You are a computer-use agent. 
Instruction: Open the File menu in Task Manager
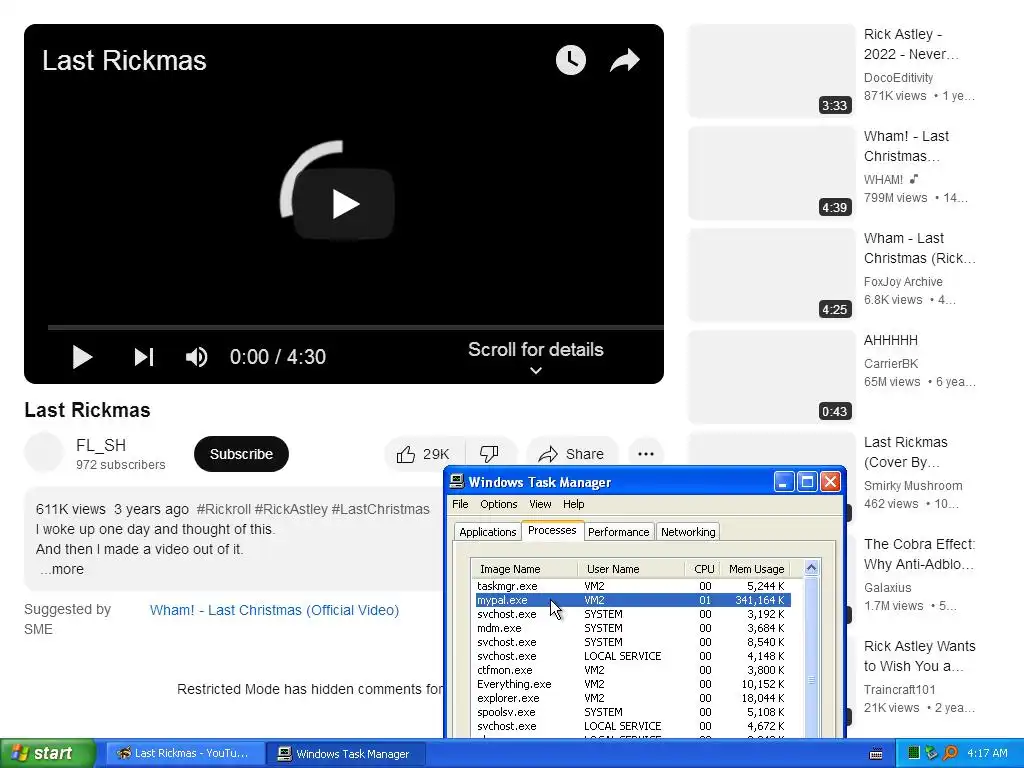tap(460, 504)
